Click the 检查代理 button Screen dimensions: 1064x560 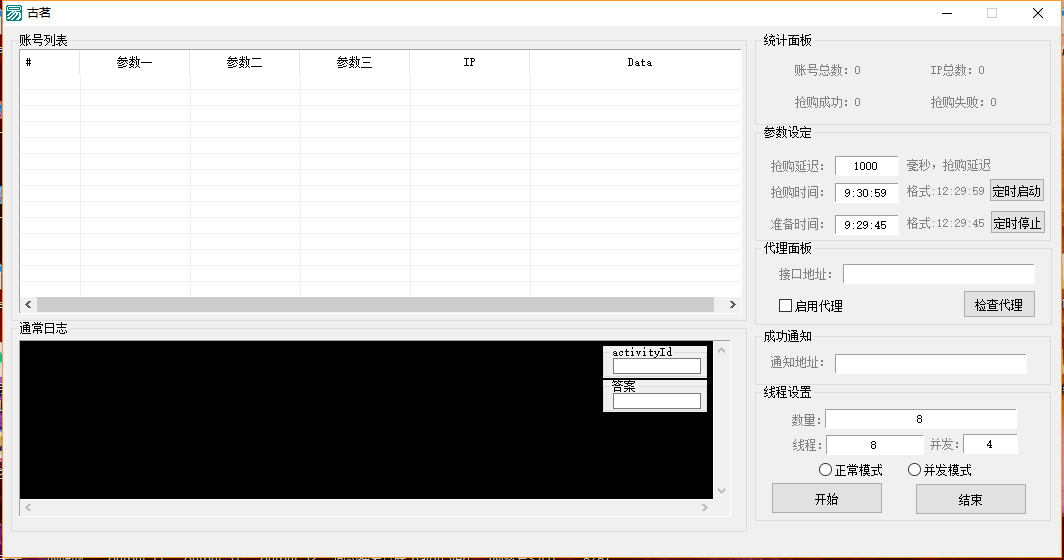click(998, 305)
